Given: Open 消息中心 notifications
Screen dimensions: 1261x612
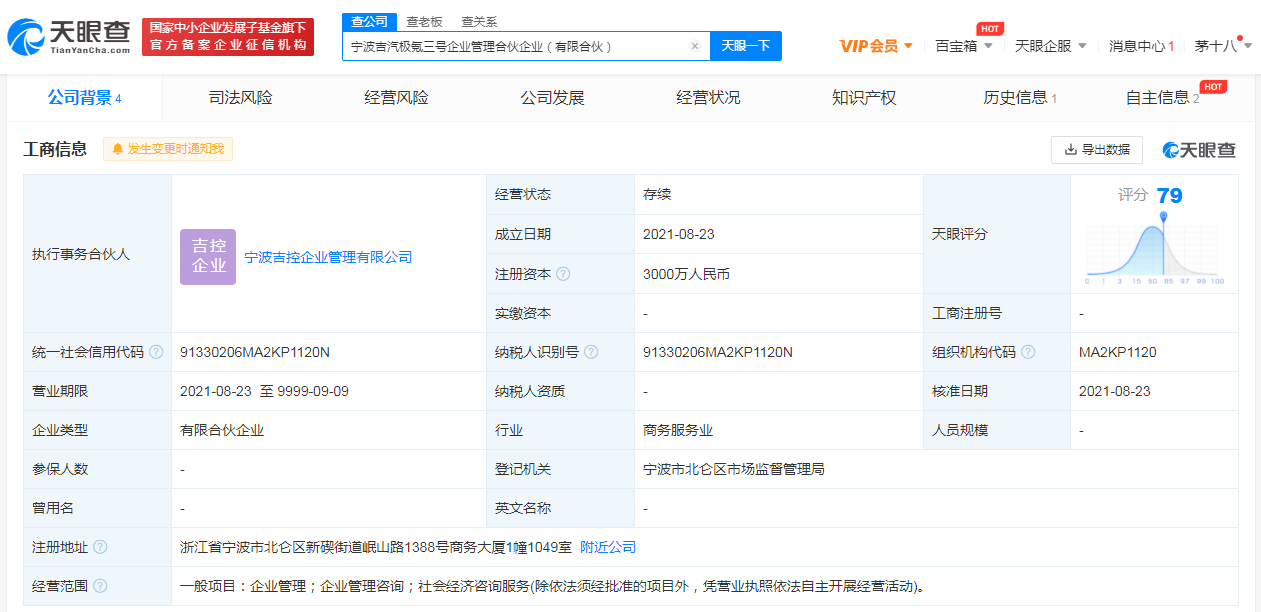Looking at the screenshot, I should [1141, 46].
